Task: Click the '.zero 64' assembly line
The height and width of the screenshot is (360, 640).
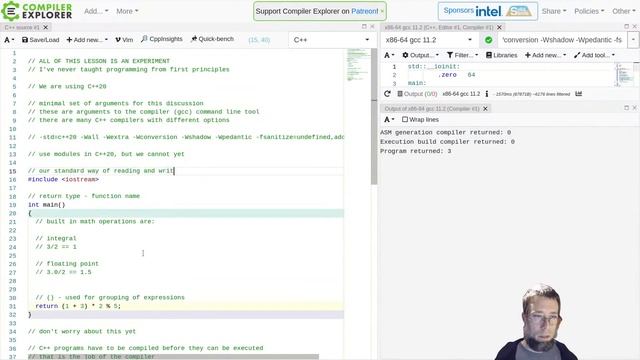Action: point(456,75)
